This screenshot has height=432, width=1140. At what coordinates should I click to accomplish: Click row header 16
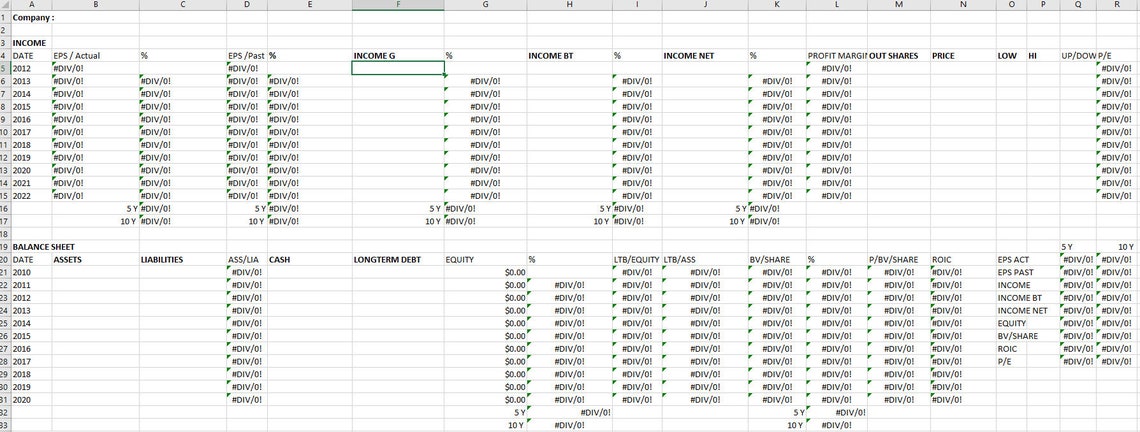pos(5,209)
